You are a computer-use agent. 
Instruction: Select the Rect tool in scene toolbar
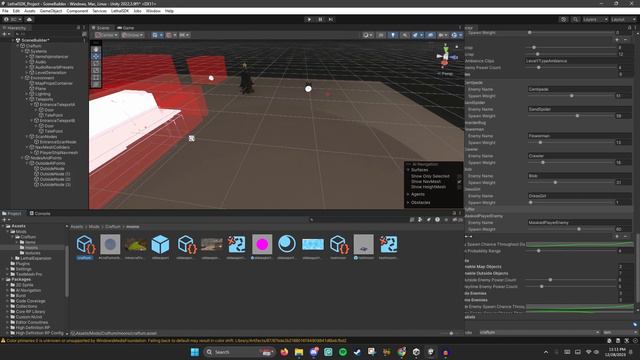(96, 77)
